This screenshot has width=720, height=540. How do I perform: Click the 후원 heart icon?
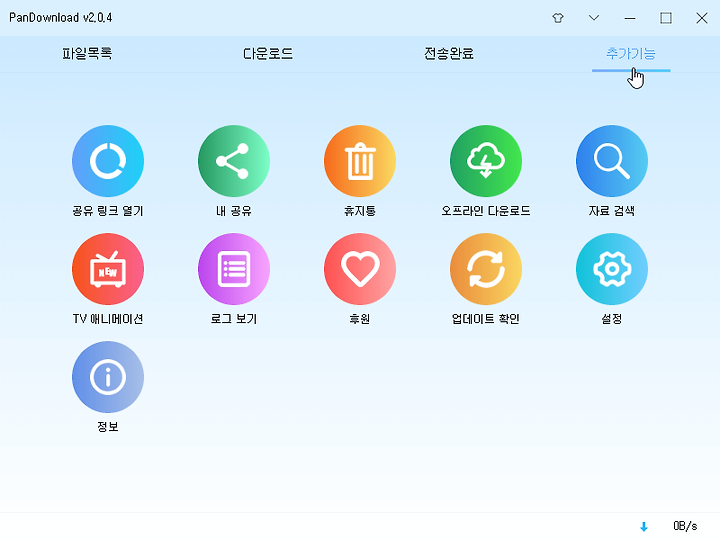(360, 269)
